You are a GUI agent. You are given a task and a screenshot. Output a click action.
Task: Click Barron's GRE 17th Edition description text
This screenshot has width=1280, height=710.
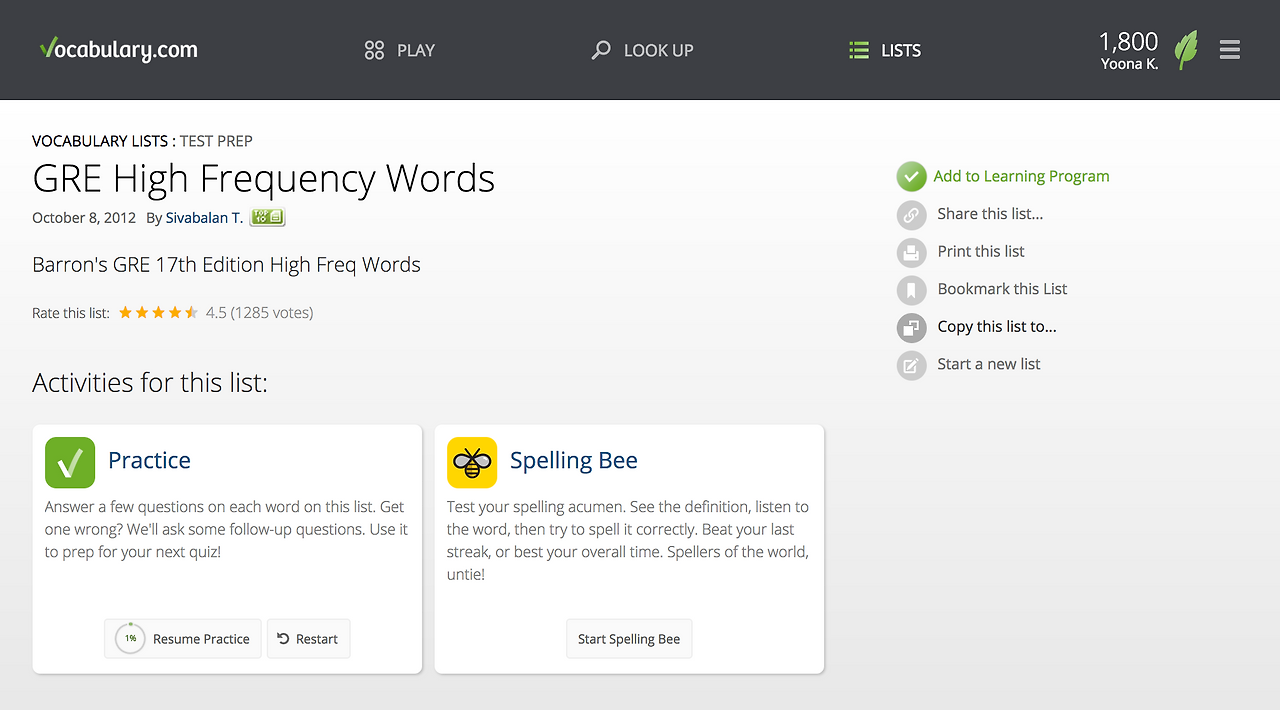click(226, 265)
